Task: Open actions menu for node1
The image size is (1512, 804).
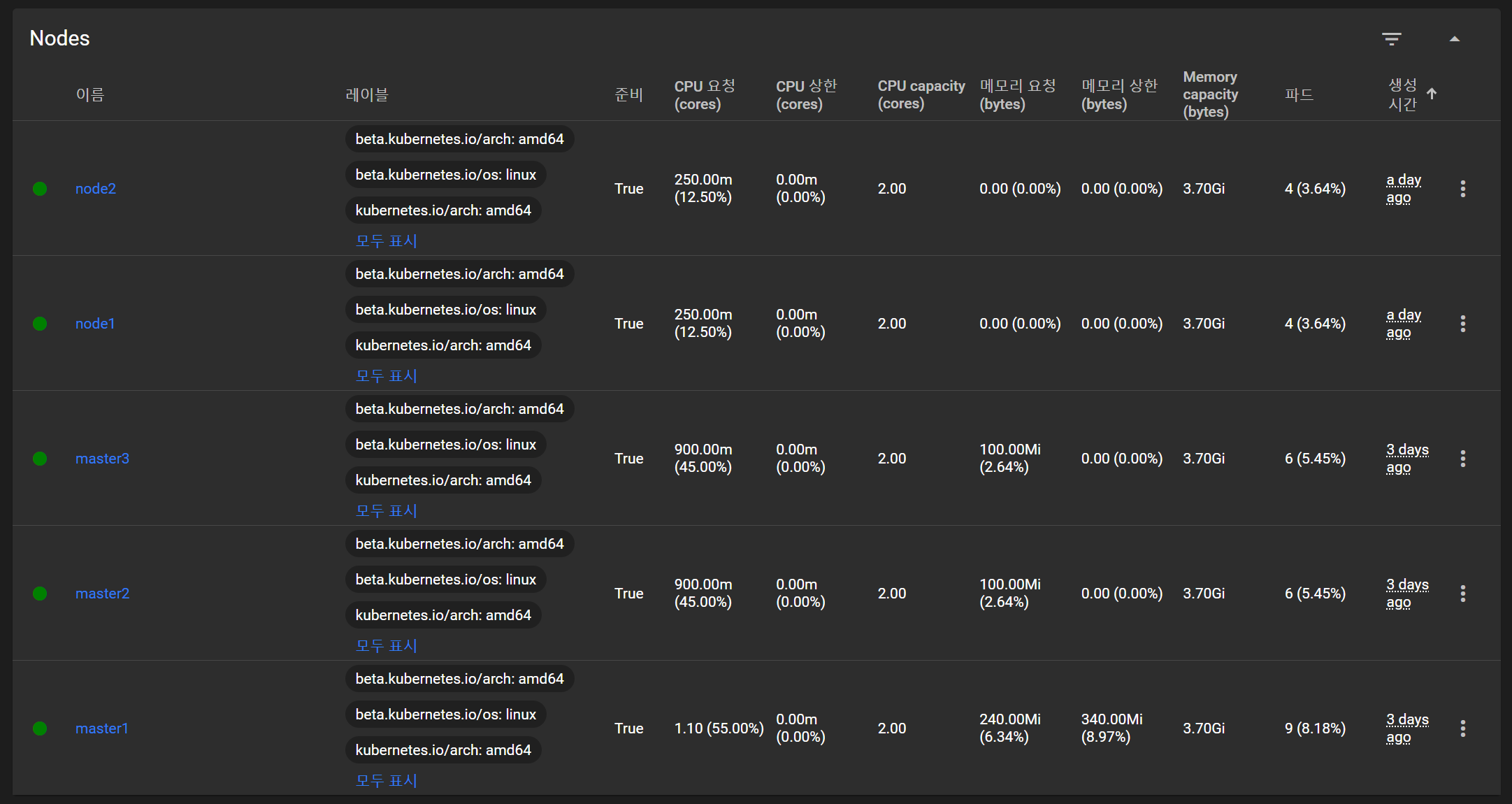Action: (x=1462, y=324)
